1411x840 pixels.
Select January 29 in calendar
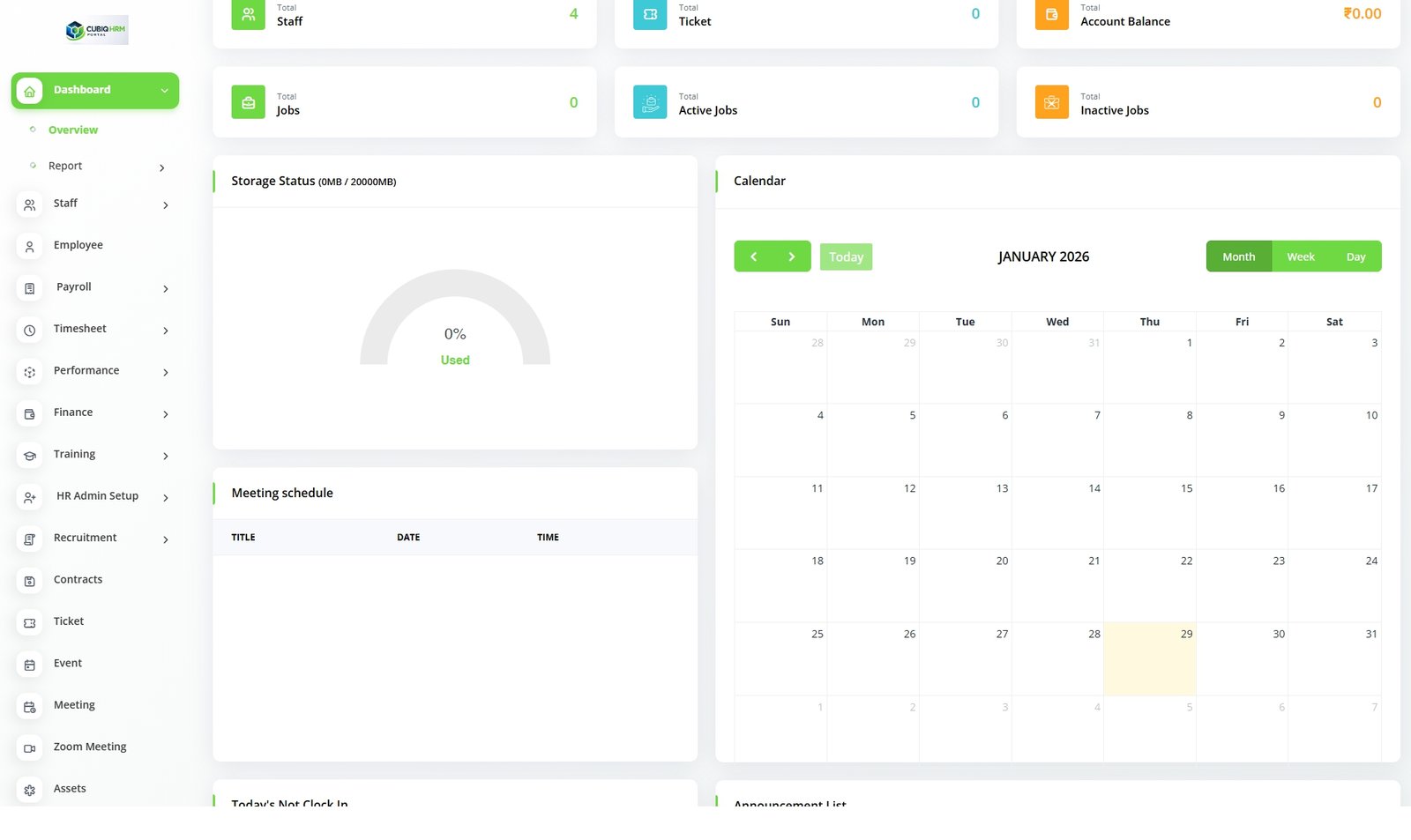click(x=1149, y=658)
